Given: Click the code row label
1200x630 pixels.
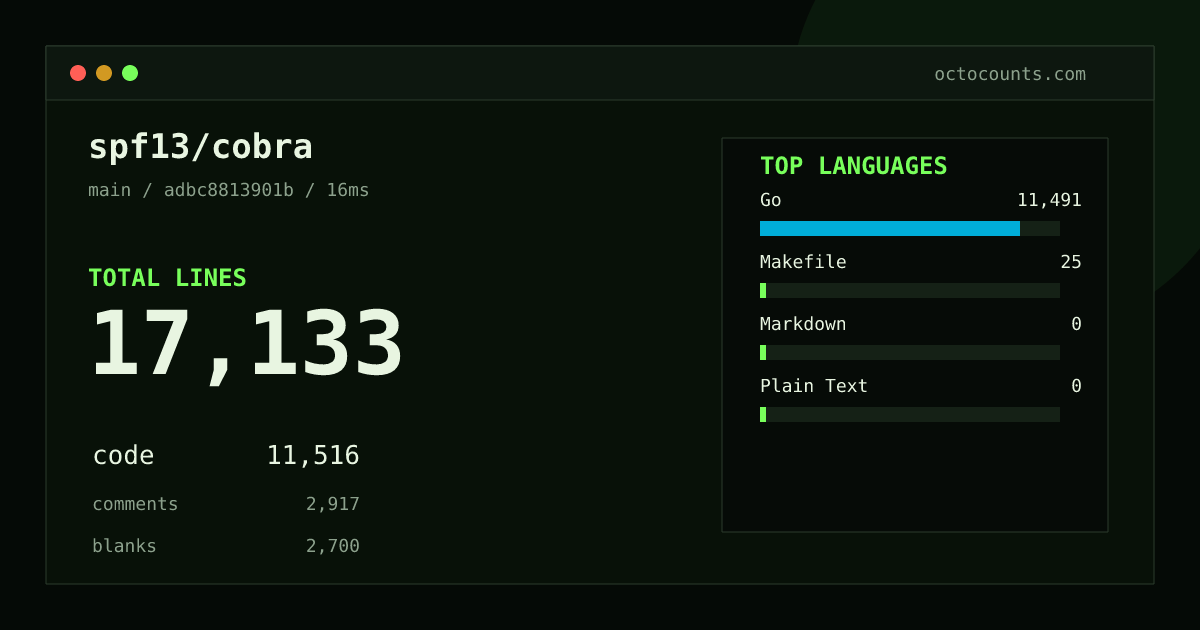Looking at the screenshot, I should [123, 456].
